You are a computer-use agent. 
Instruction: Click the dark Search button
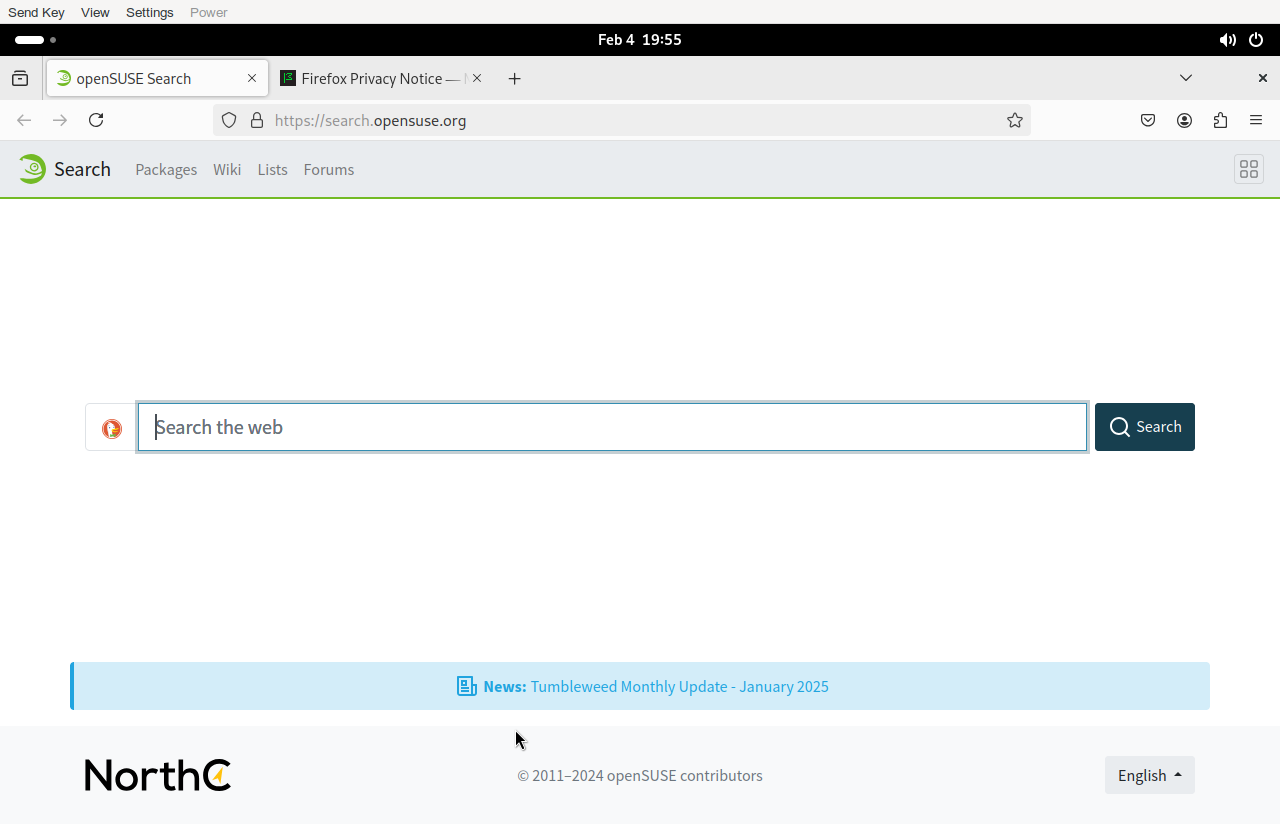1145,427
